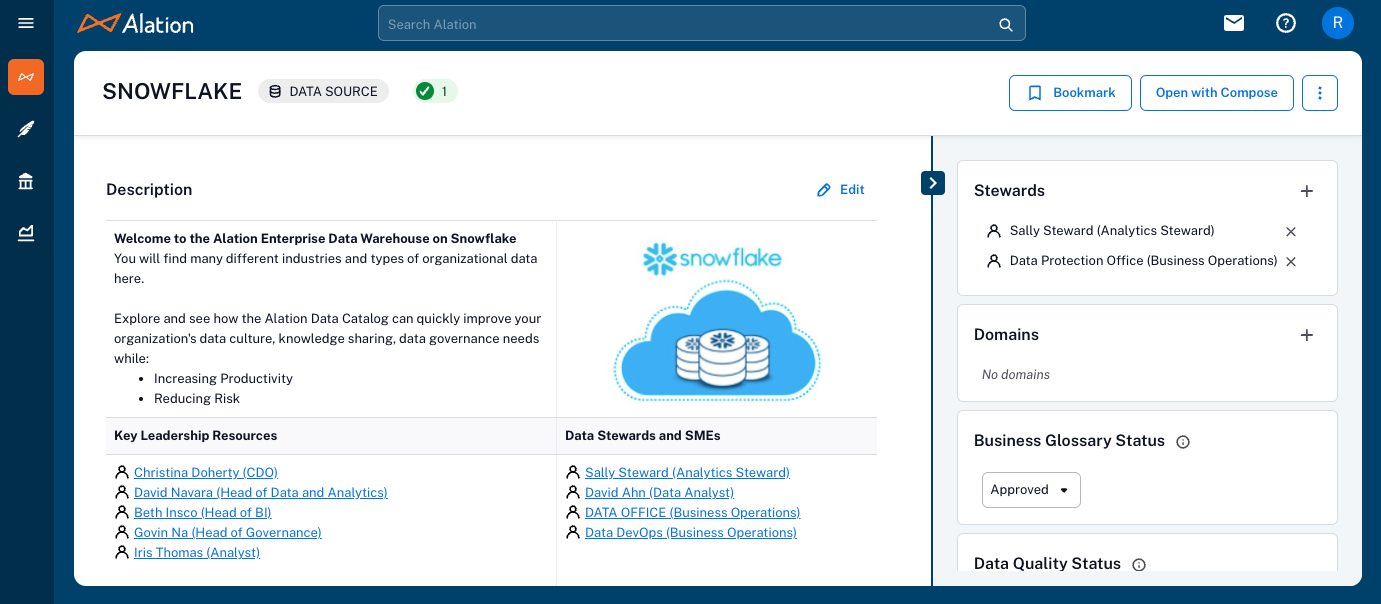This screenshot has height=604, width=1381.
Task: Click the Data Quality Status heading
Action: point(1047,564)
